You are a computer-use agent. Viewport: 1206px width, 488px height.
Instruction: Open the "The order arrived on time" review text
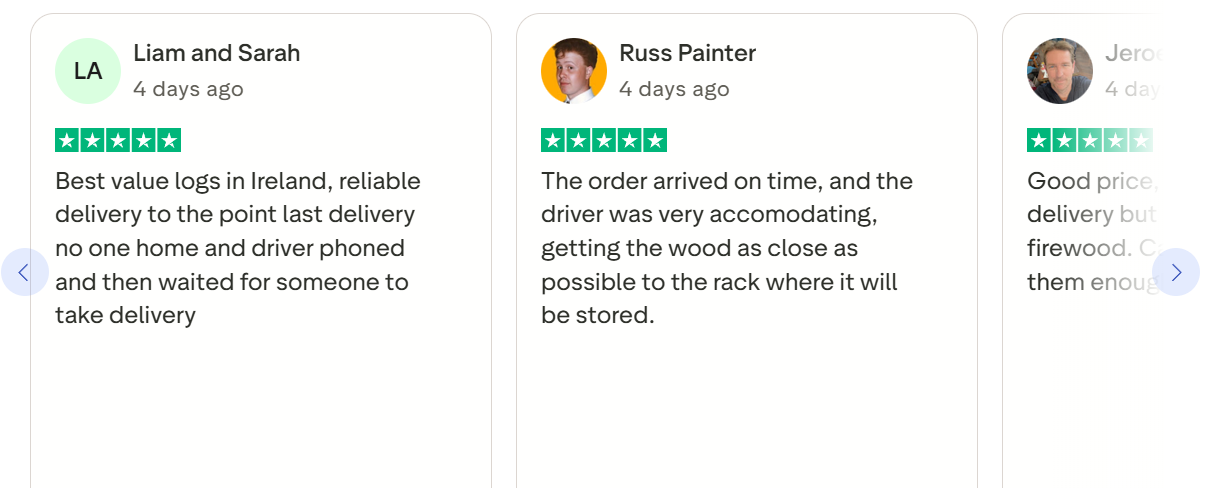point(726,248)
